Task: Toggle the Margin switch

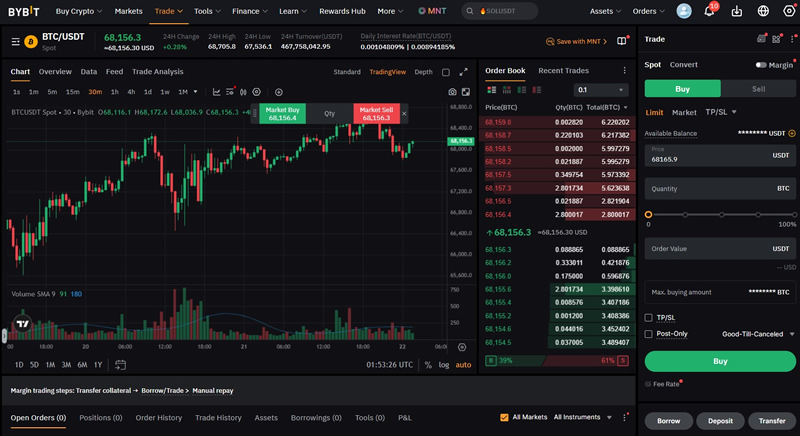Action: (761, 65)
